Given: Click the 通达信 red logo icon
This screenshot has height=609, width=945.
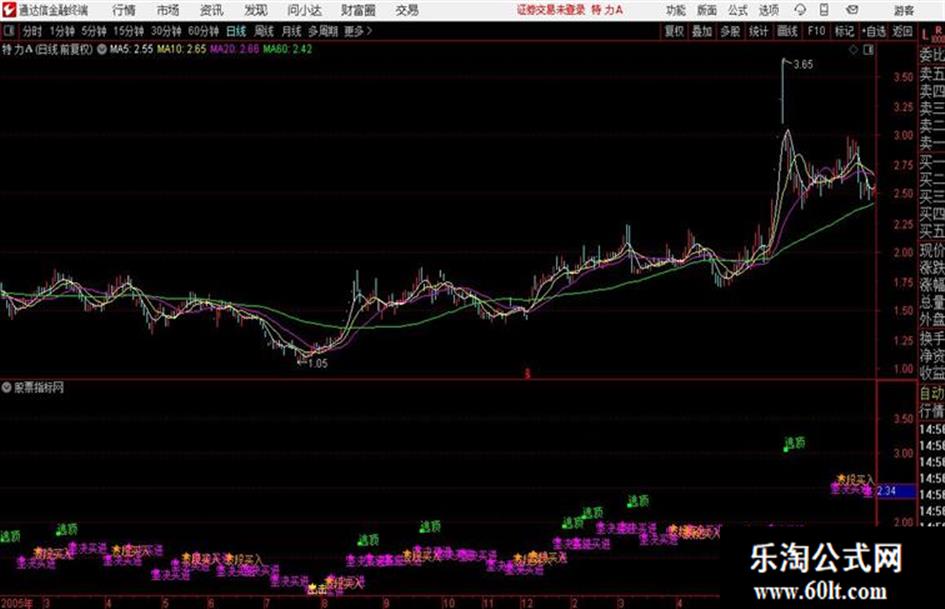Looking at the screenshot, I should 9,10.
